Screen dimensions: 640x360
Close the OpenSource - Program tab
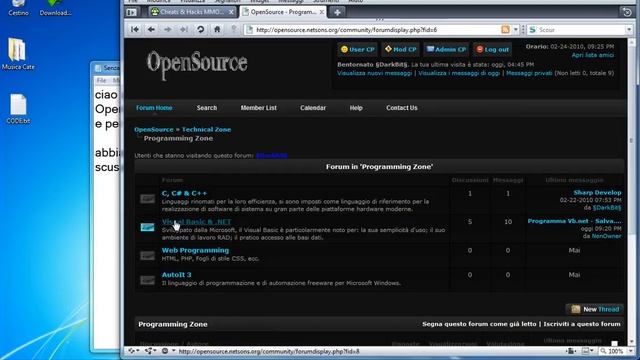click(322, 12)
